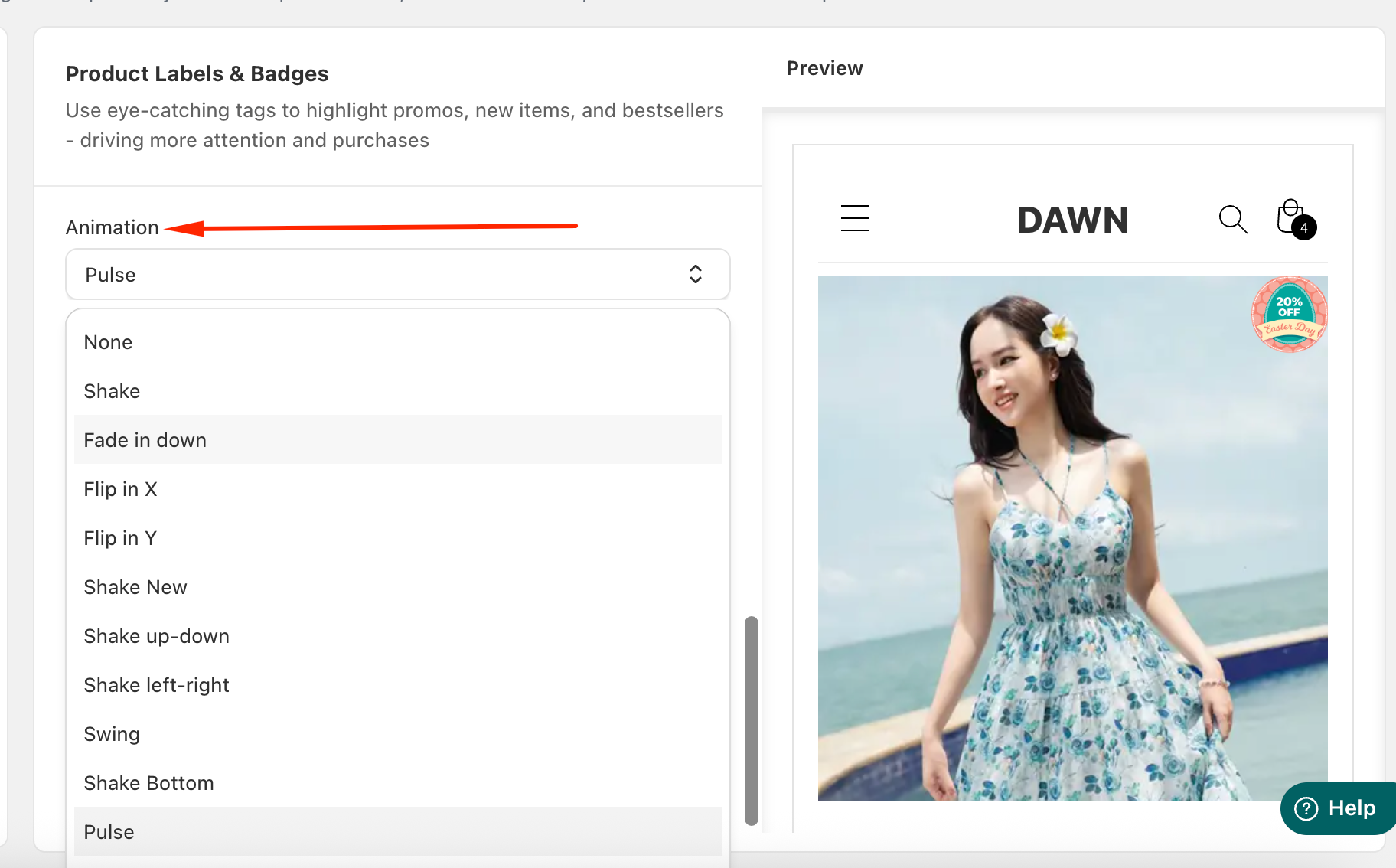Click the Help button
The image size is (1396, 868).
[x=1338, y=808]
